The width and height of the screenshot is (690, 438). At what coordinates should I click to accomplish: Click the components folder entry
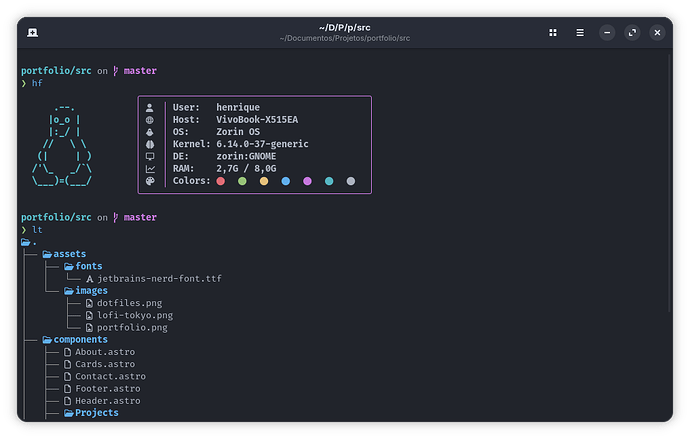click(x=80, y=340)
